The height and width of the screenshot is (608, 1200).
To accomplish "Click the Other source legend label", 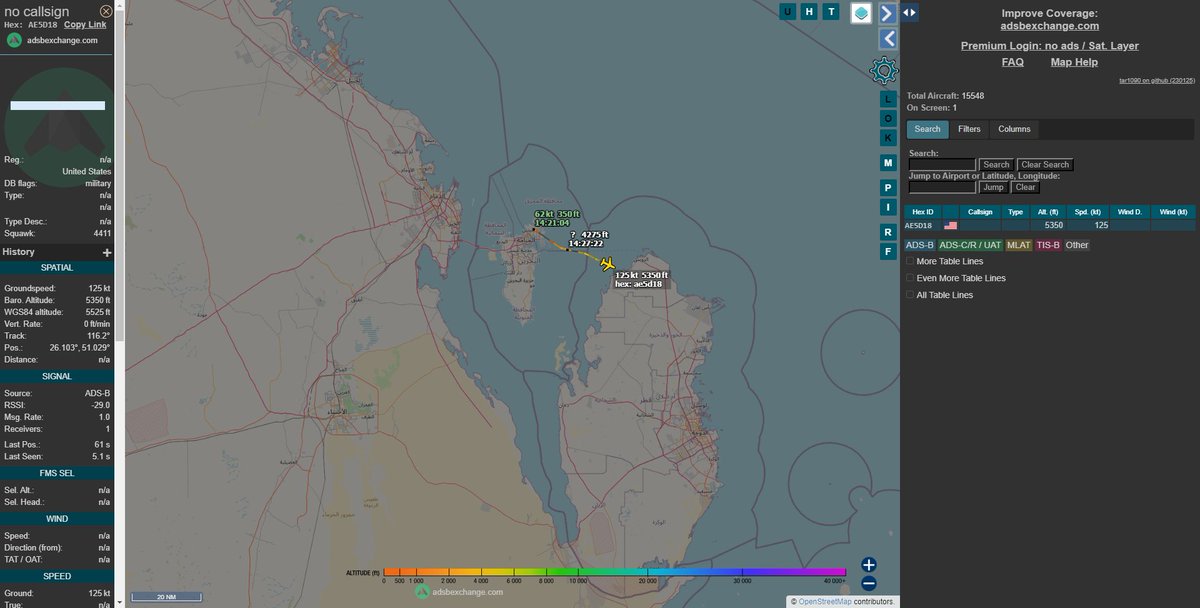I will pyautogui.click(x=1077, y=245).
